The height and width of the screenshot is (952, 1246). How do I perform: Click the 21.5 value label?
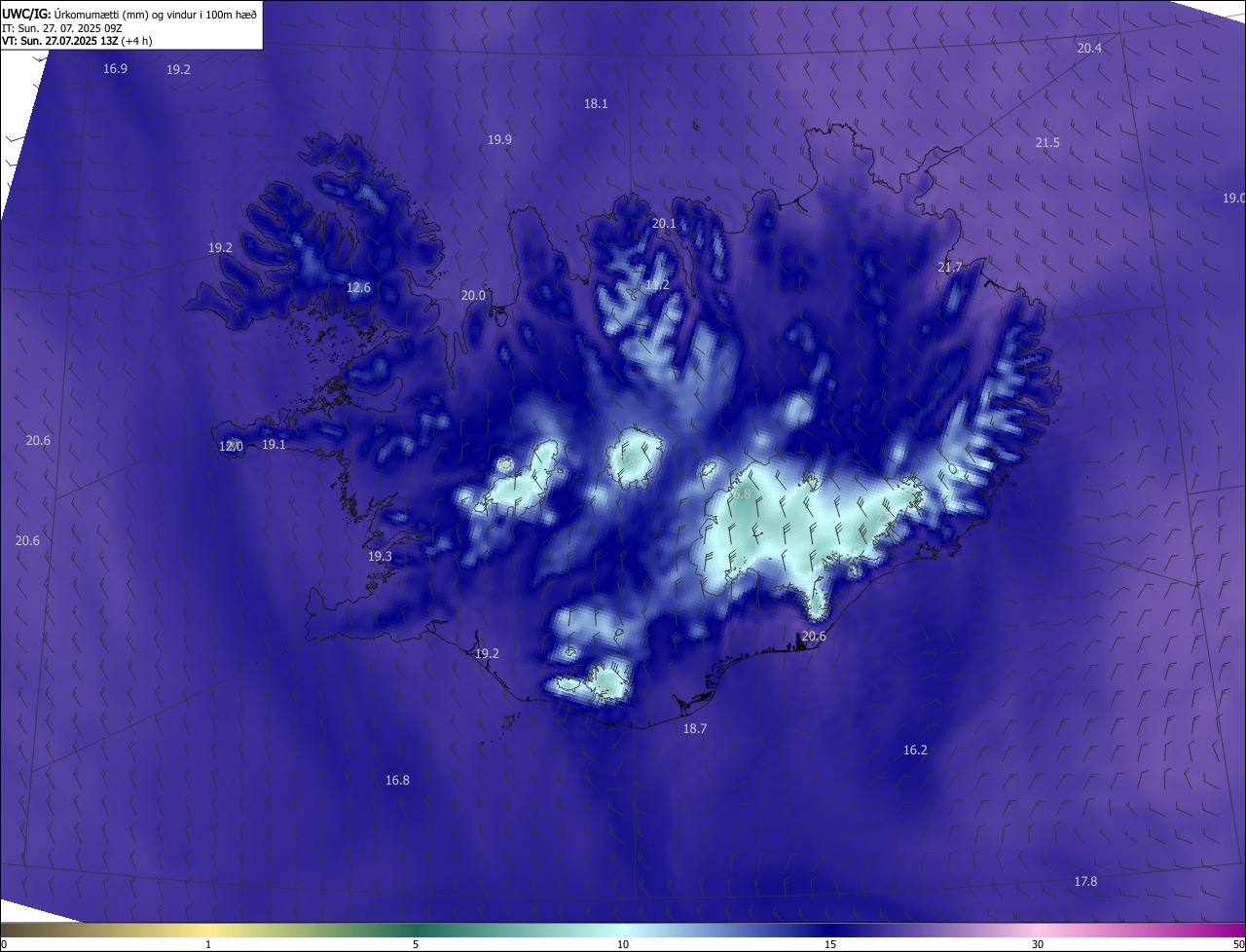[x=1047, y=142]
